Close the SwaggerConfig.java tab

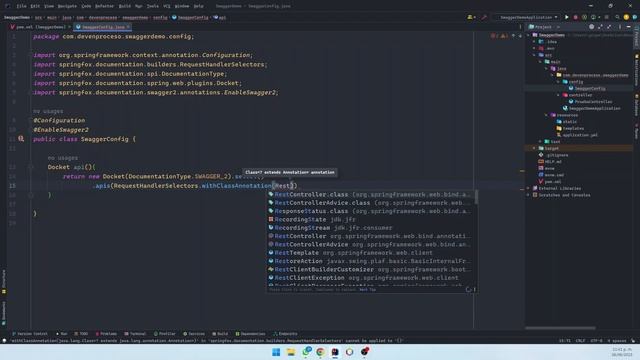[128, 27]
